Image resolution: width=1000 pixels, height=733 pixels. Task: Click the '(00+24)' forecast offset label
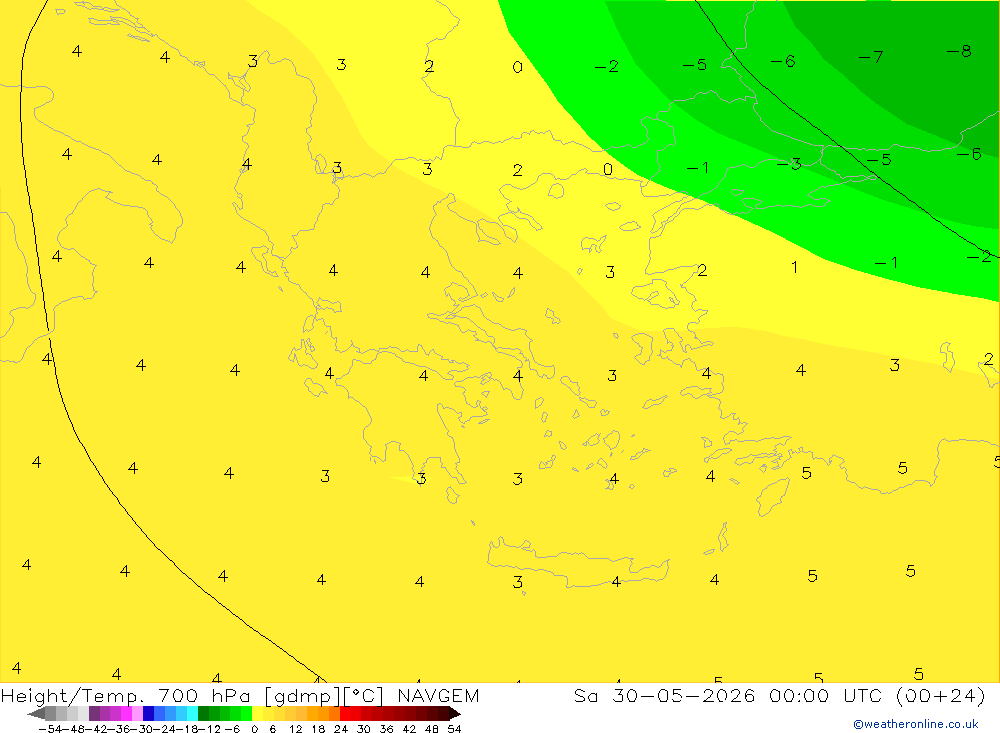pos(941,696)
